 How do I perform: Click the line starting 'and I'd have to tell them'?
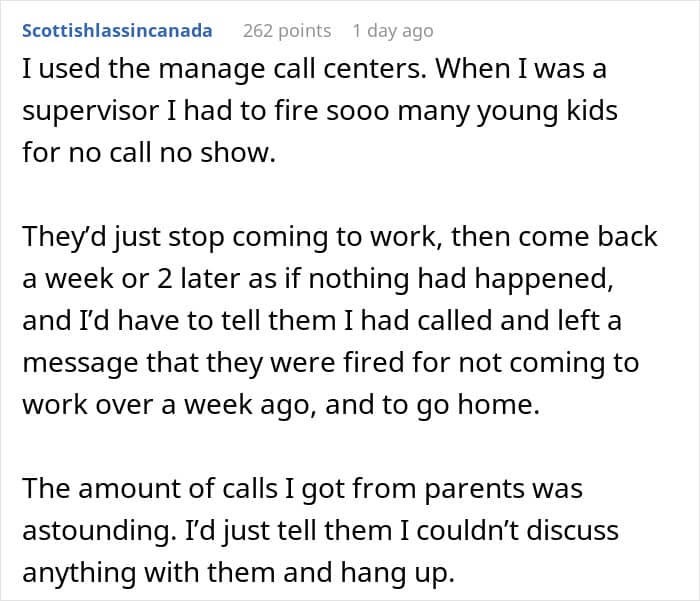[x=322, y=321]
